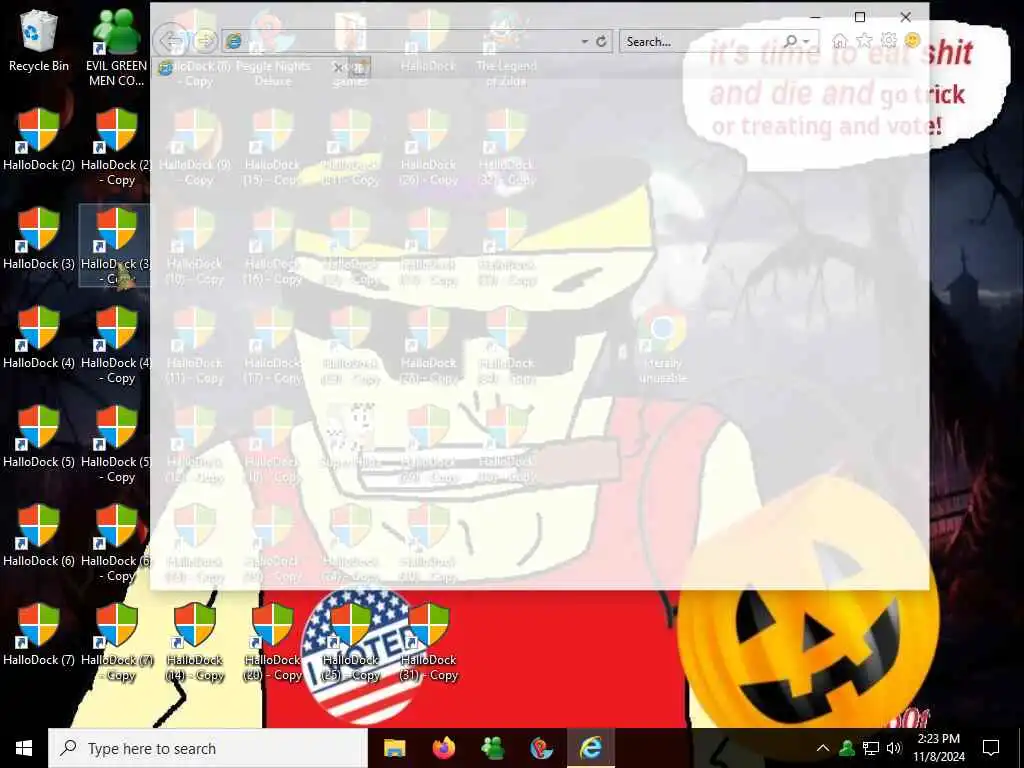Image resolution: width=1024 pixels, height=768 pixels.
Task: Open a new tab in Internet Explorer
Action: pos(360,67)
